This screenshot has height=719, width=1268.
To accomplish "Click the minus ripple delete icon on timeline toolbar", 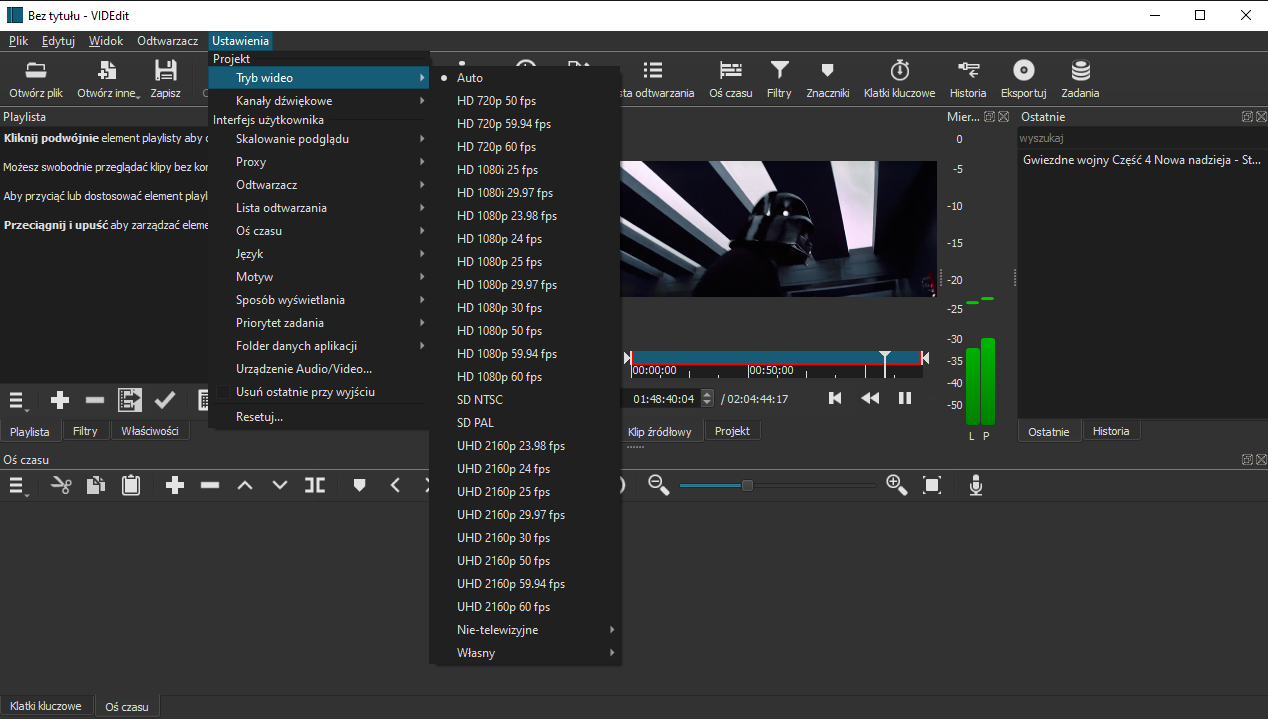I will [x=210, y=485].
